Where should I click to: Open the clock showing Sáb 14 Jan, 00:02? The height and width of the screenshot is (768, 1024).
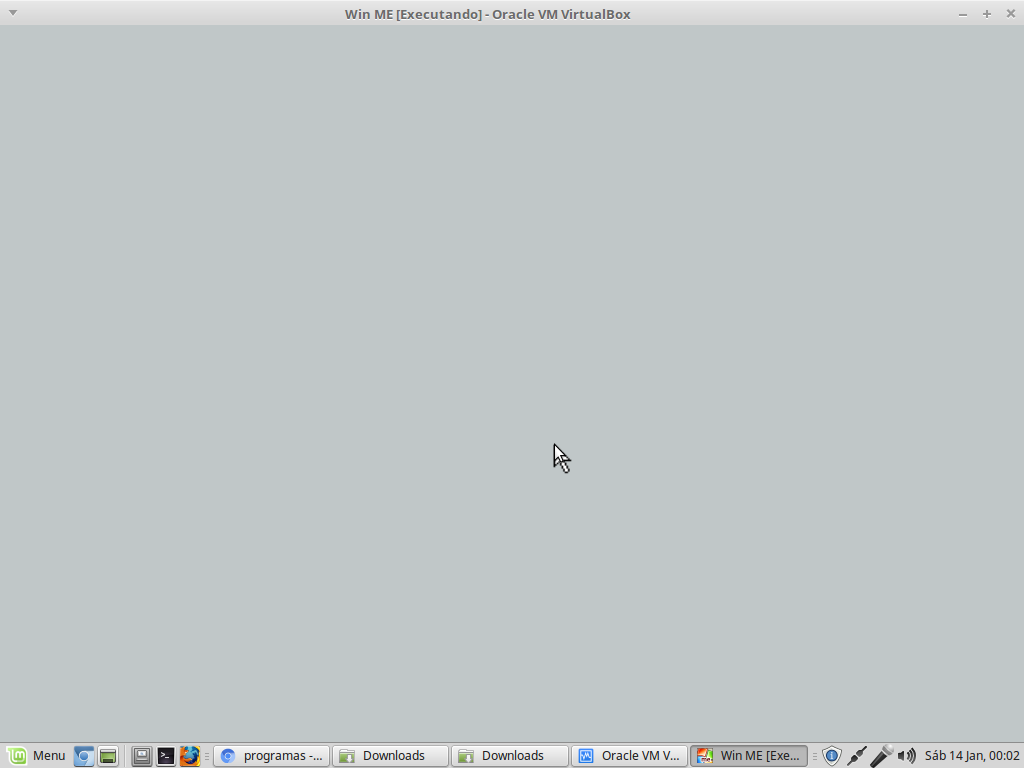coord(972,756)
